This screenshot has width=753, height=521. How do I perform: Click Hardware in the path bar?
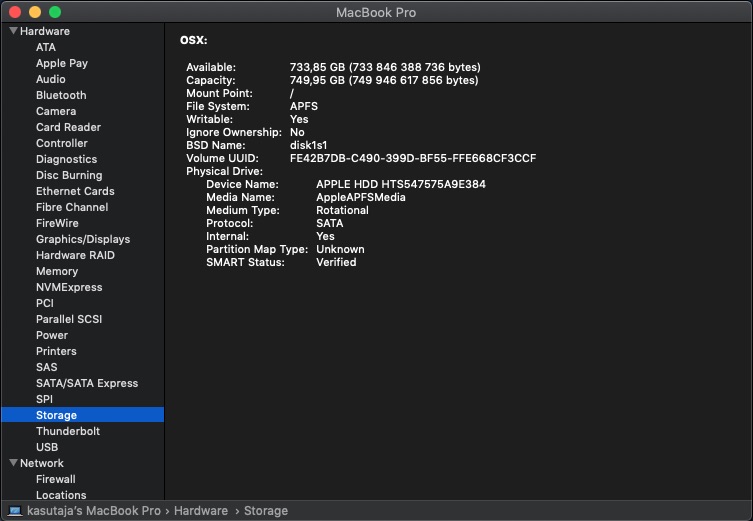click(x=201, y=510)
